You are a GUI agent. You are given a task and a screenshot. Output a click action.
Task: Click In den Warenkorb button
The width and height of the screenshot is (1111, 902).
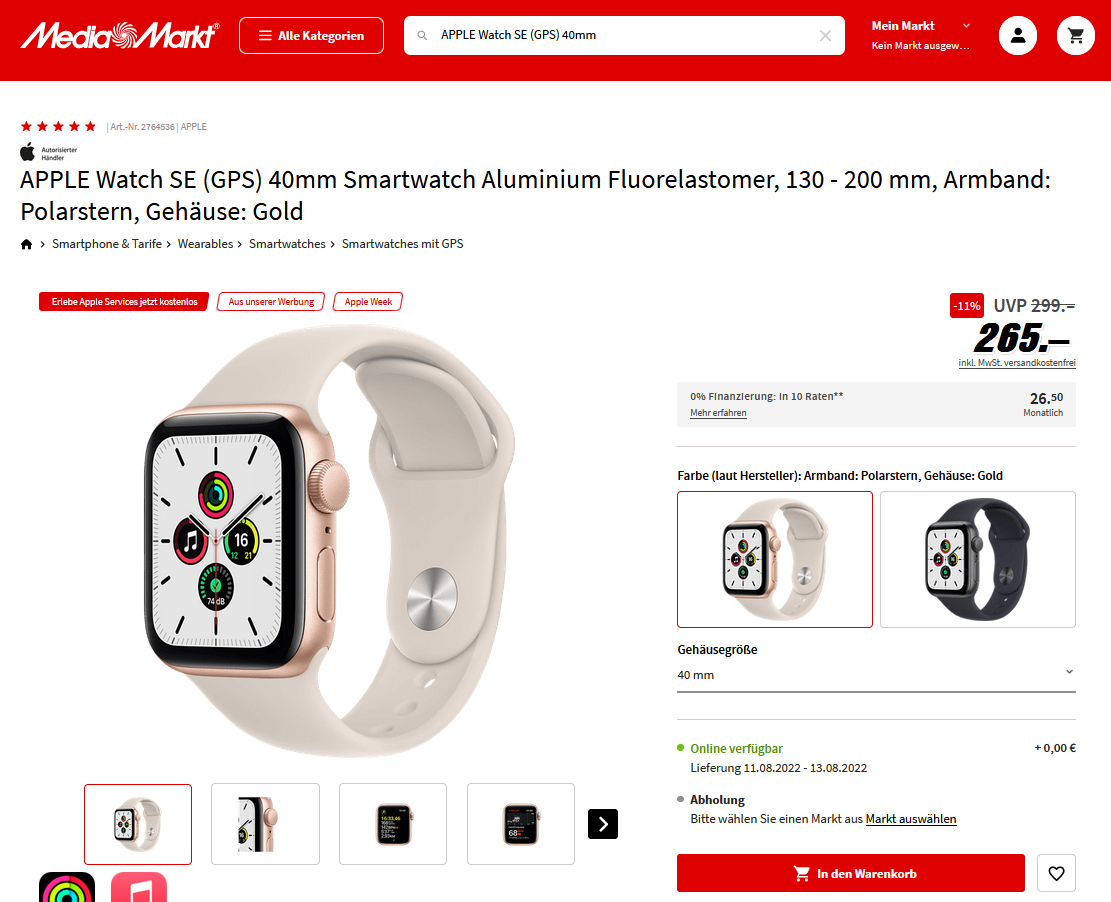click(x=850, y=873)
